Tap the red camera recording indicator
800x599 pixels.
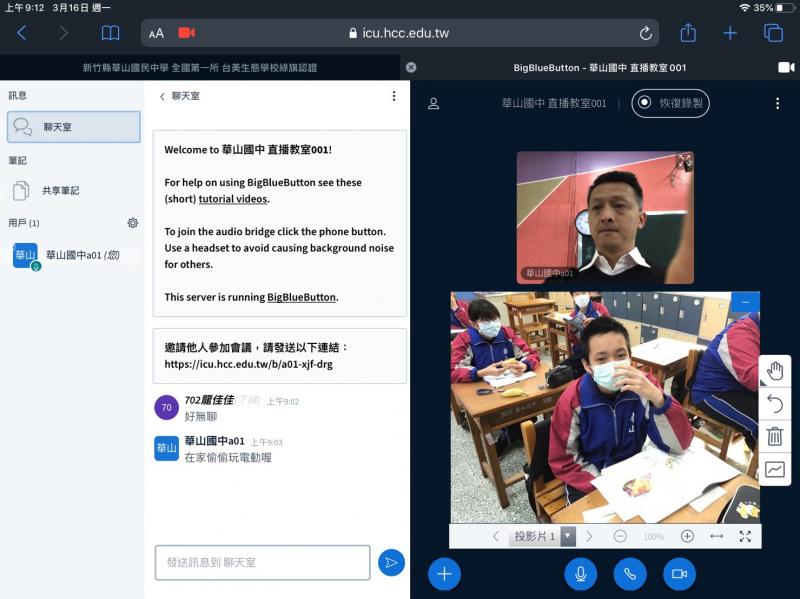pyautogui.click(x=186, y=33)
